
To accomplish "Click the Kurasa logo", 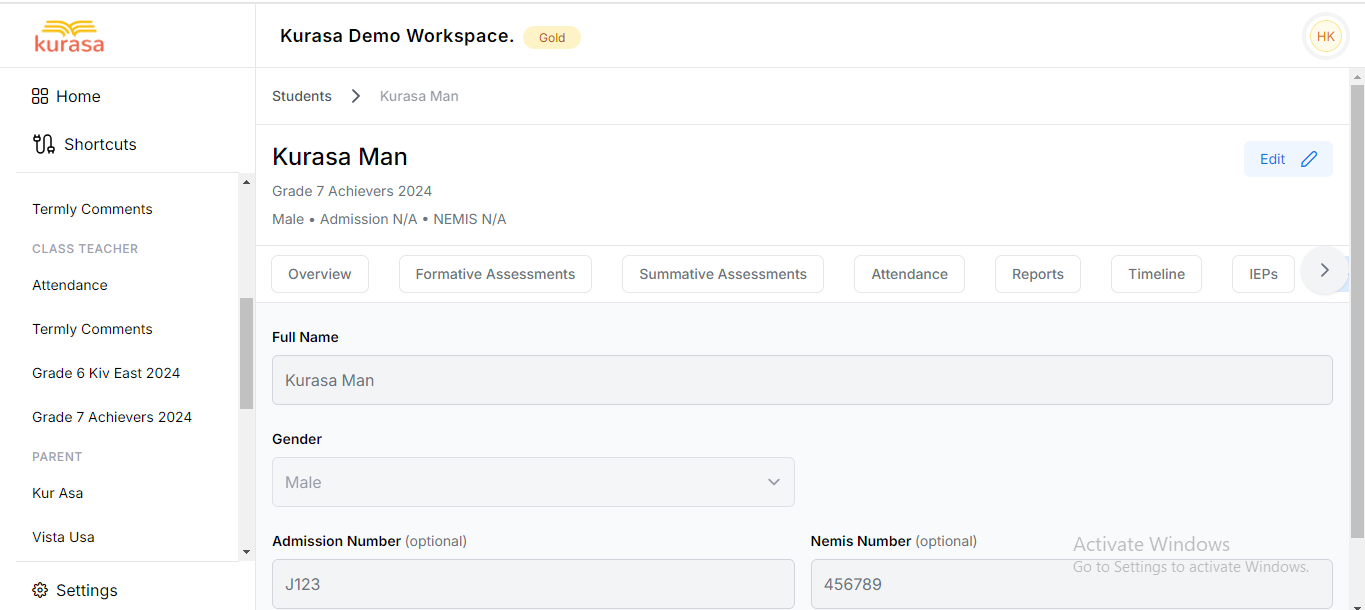I will pyautogui.click(x=69, y=36).
